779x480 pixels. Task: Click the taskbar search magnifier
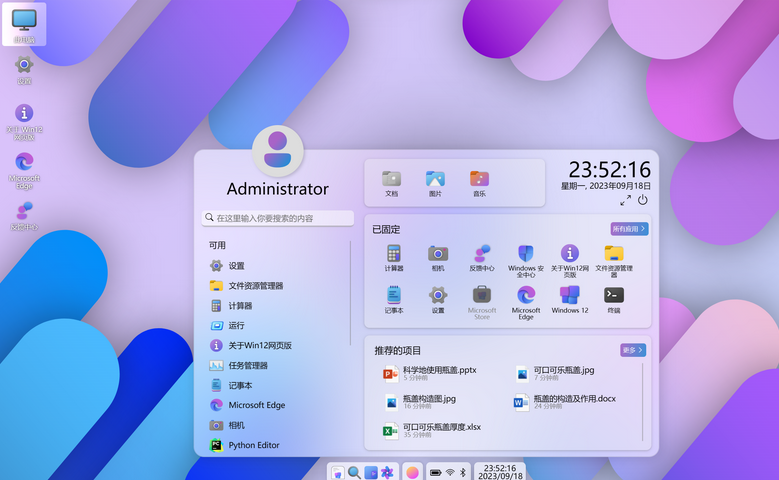354,473
